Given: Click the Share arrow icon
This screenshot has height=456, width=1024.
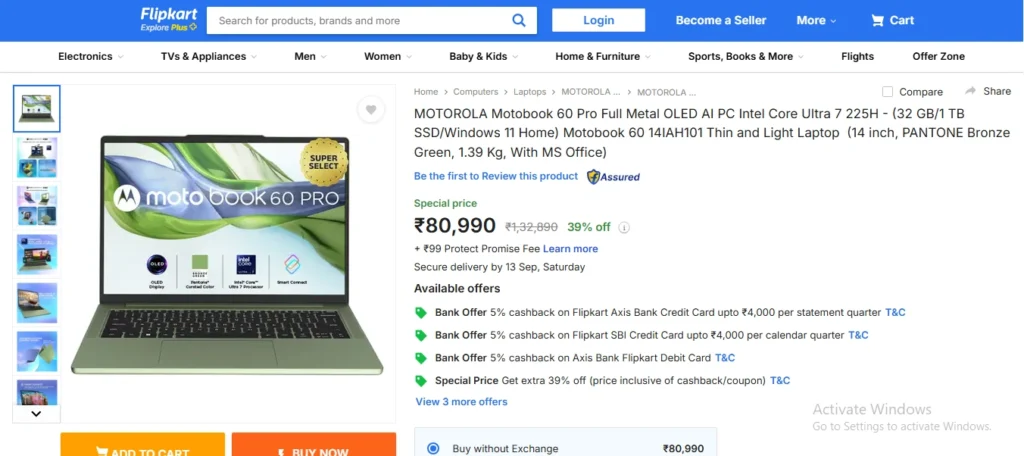Looking at the screenshot, I should pos(971,91).
